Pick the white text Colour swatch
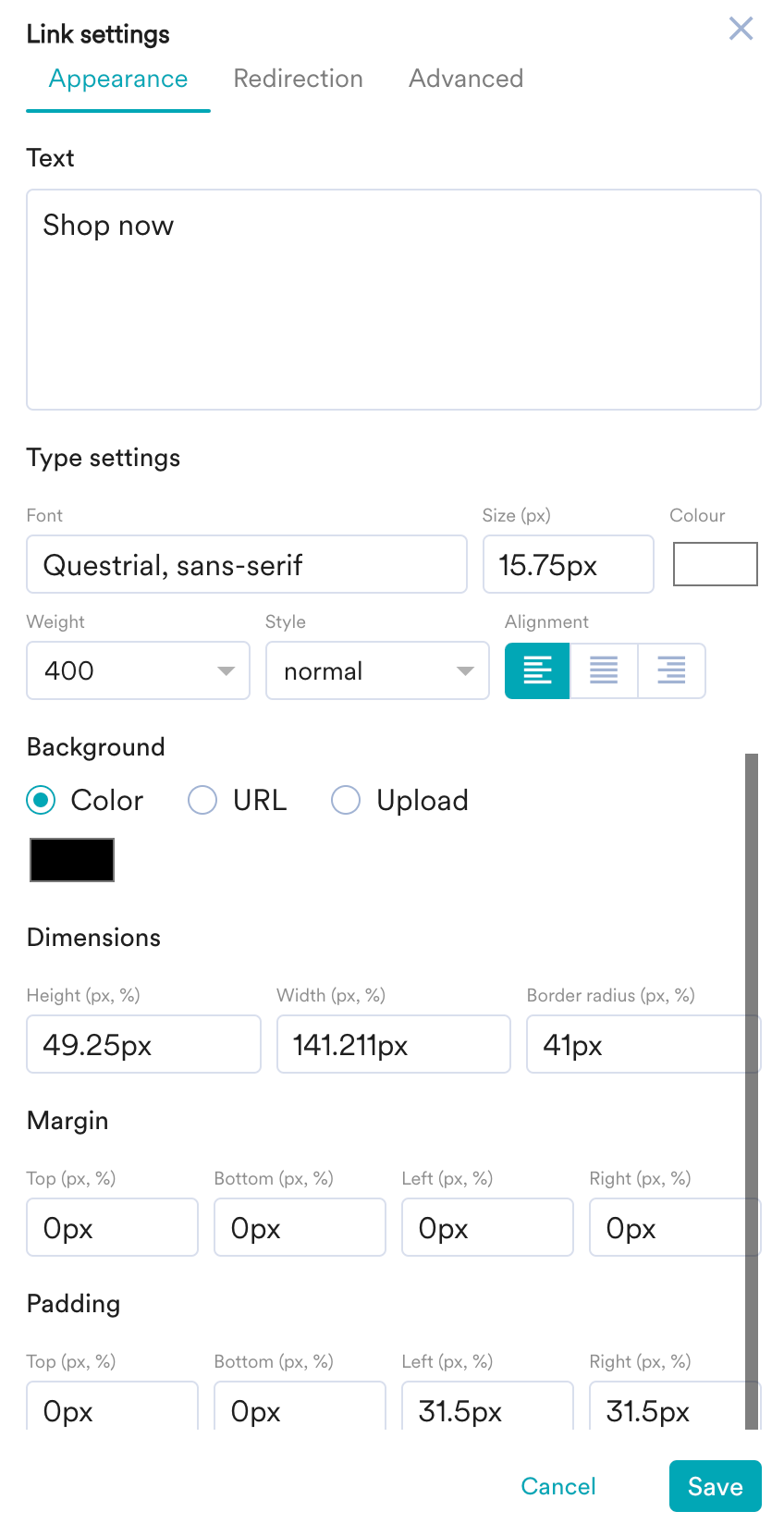Screen dimensions: 784x1536 [715, 564]
